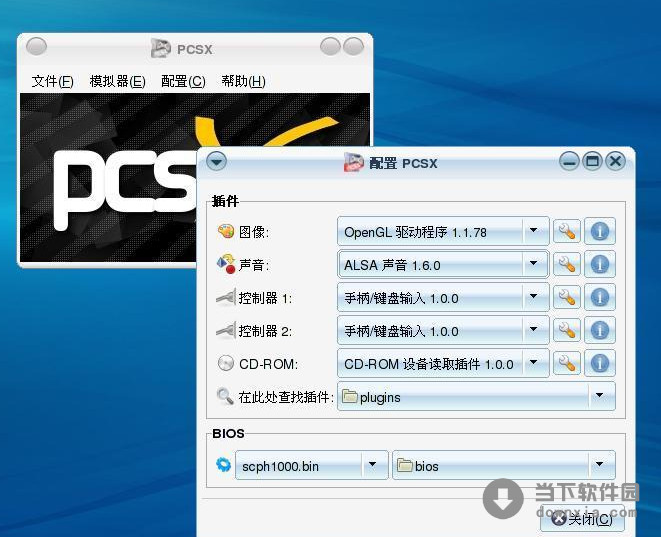Click the PCSX logo in main window titlebar

(x=161, y=48)
